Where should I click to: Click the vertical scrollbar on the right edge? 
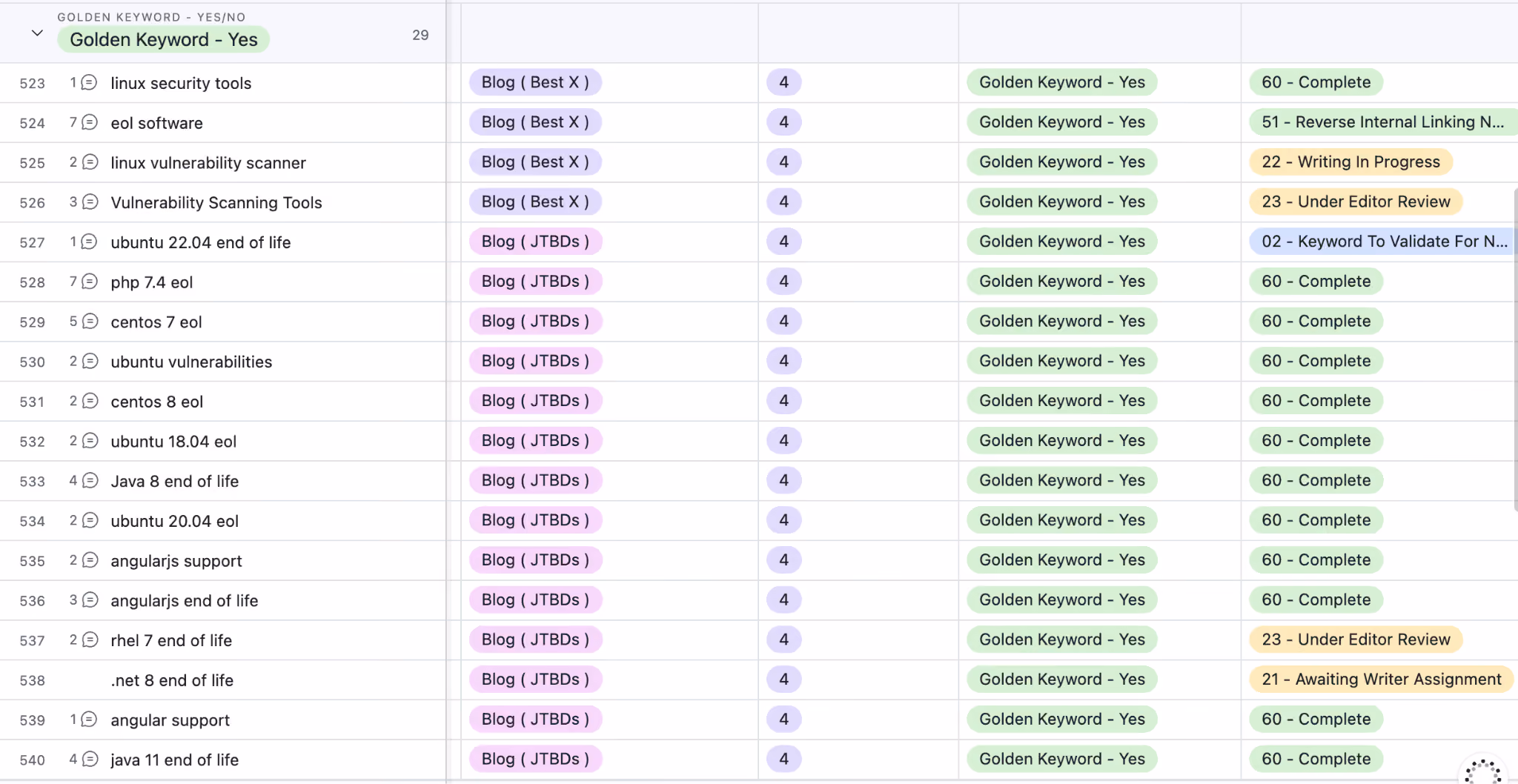[1515, 348]
